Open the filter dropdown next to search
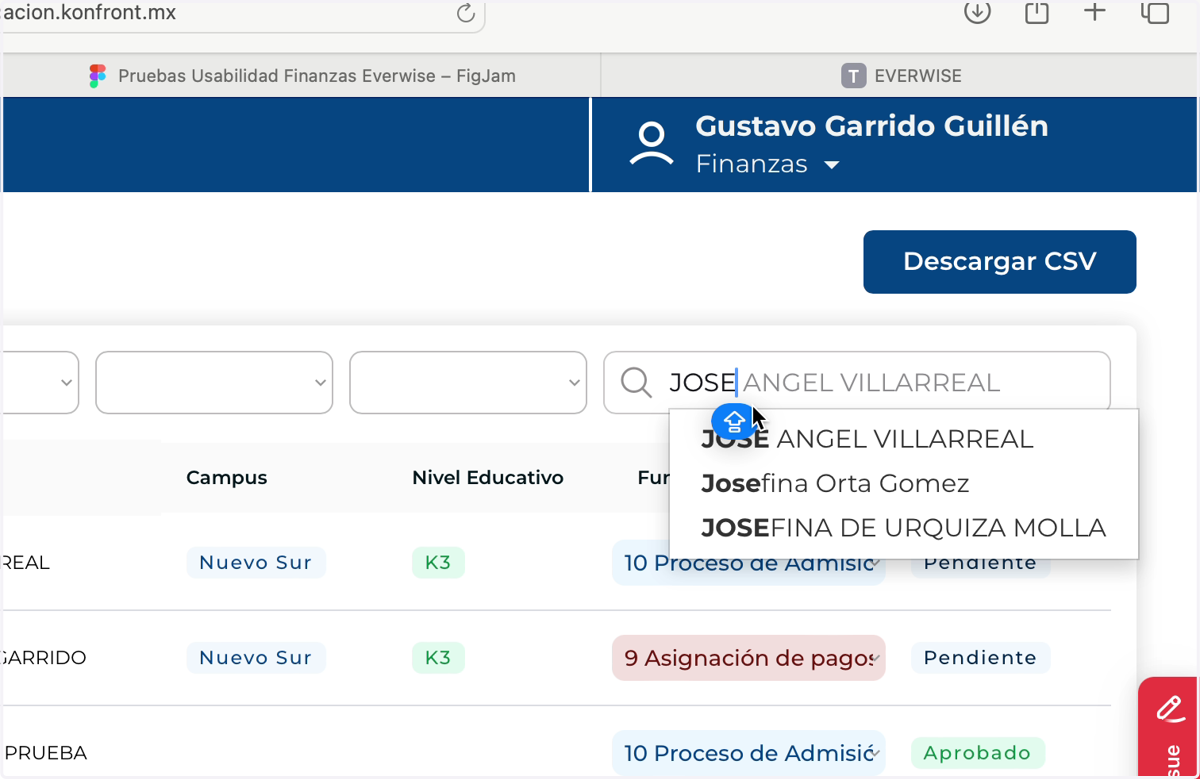The image size is (1200, 779). coord(468,382)
